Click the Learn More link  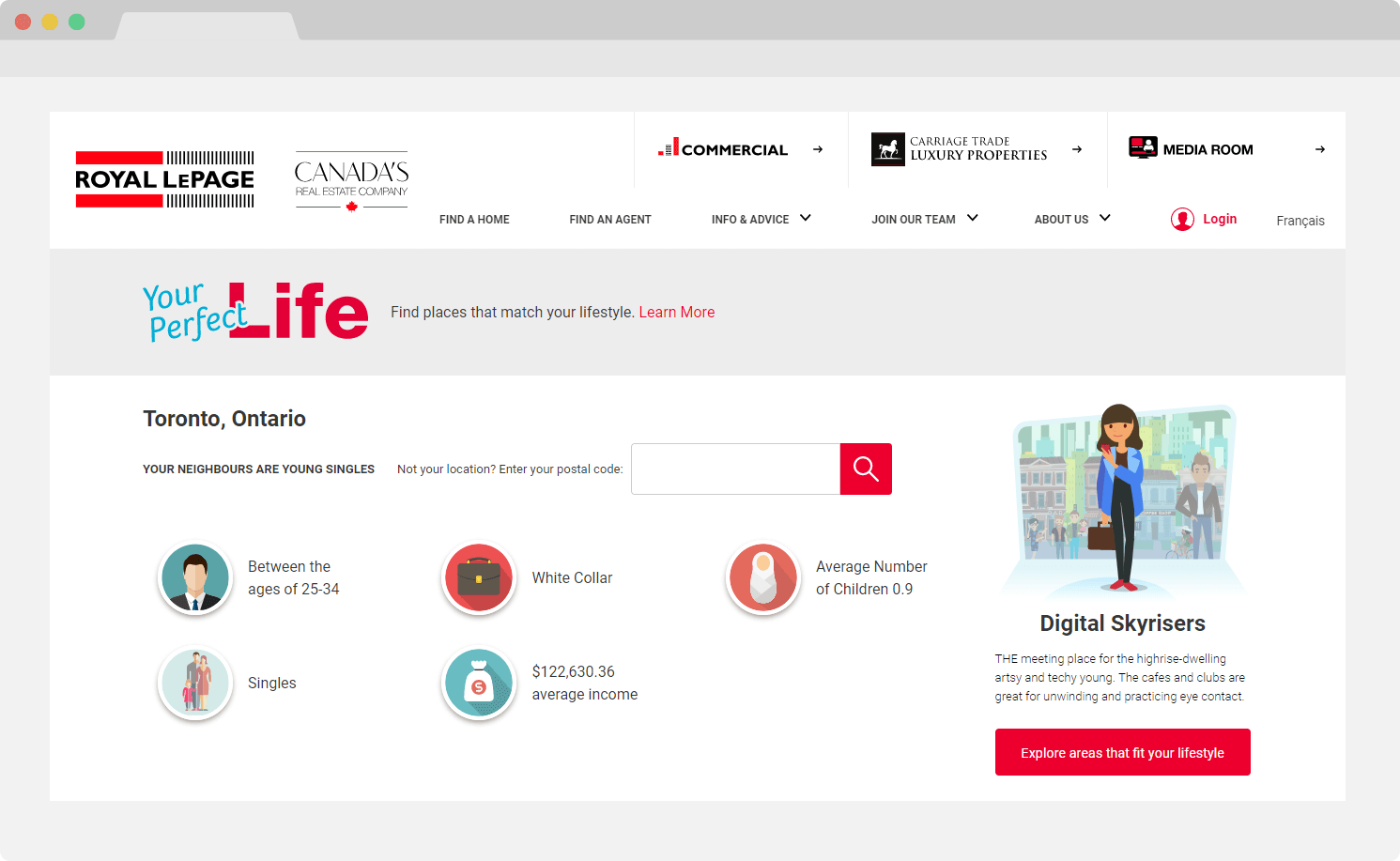click(677, 312)
